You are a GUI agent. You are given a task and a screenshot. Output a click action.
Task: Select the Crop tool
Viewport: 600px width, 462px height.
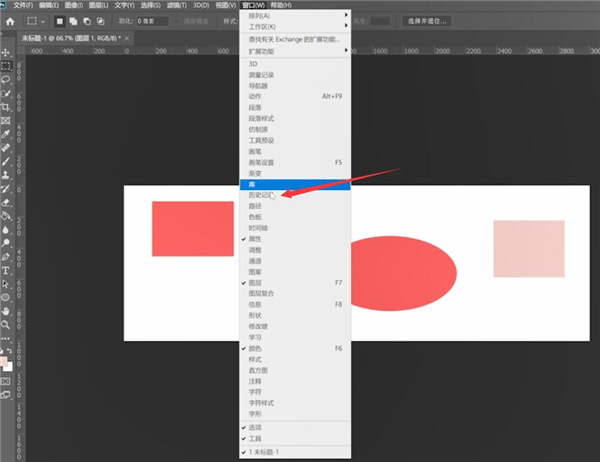6,107
